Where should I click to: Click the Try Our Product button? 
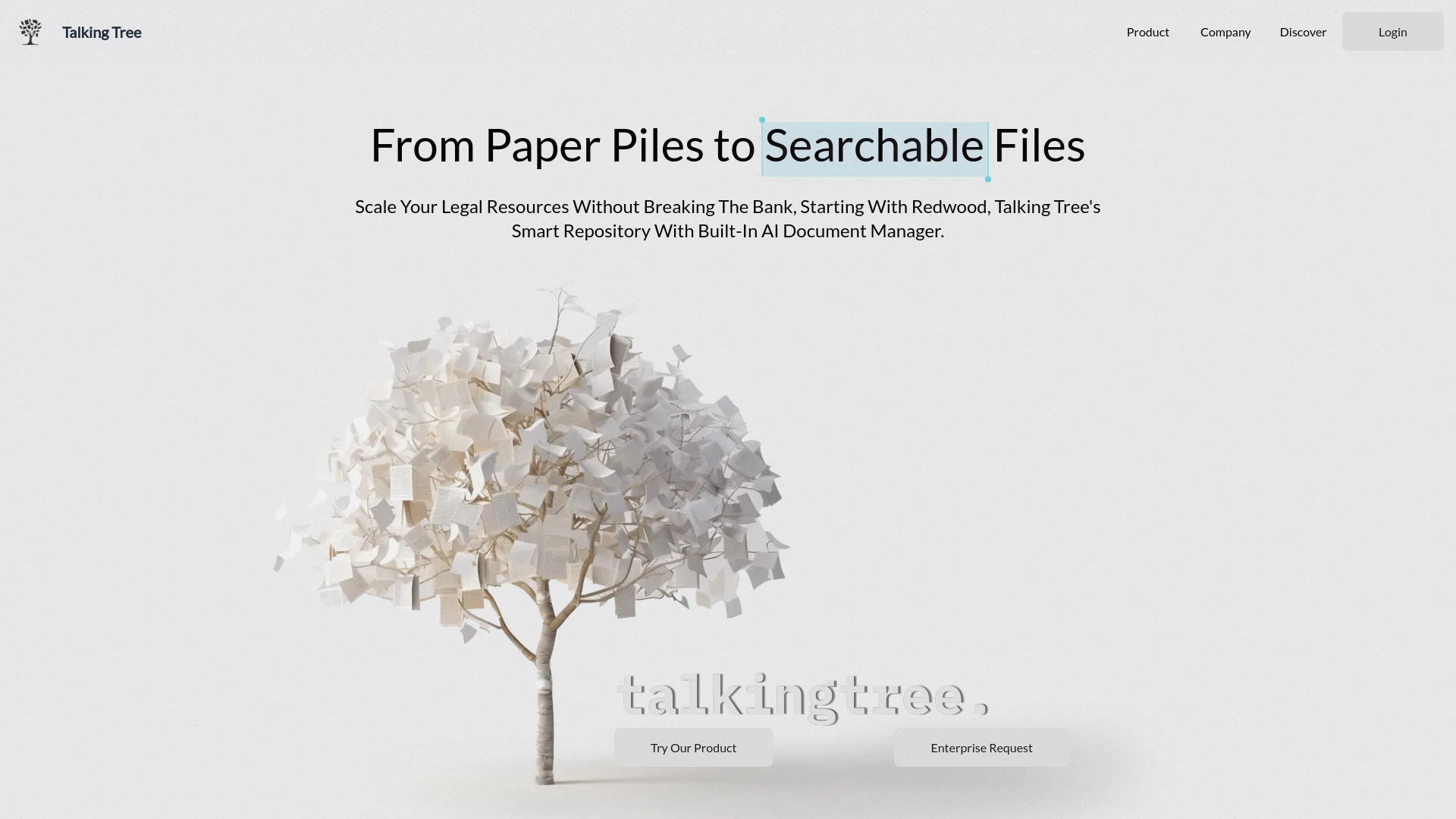coord(693,747)
